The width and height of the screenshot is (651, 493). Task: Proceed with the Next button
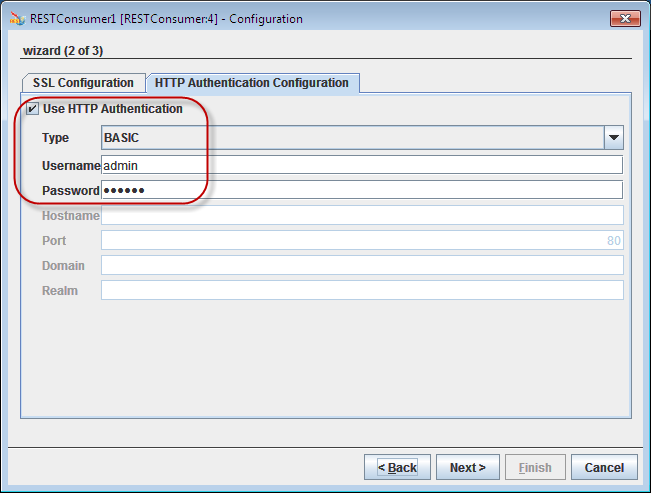pos(467,467)
